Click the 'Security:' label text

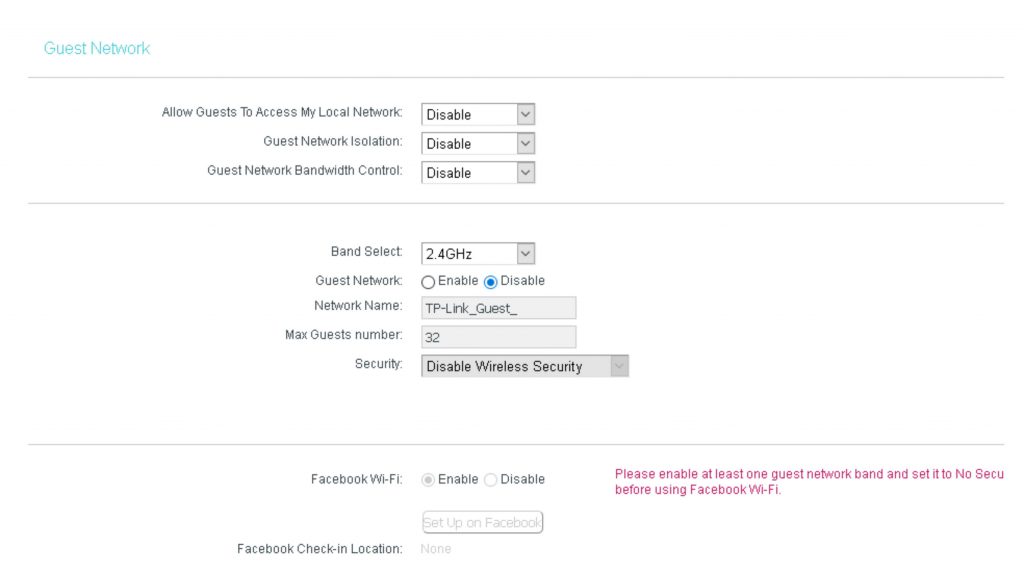coord(378,364)
